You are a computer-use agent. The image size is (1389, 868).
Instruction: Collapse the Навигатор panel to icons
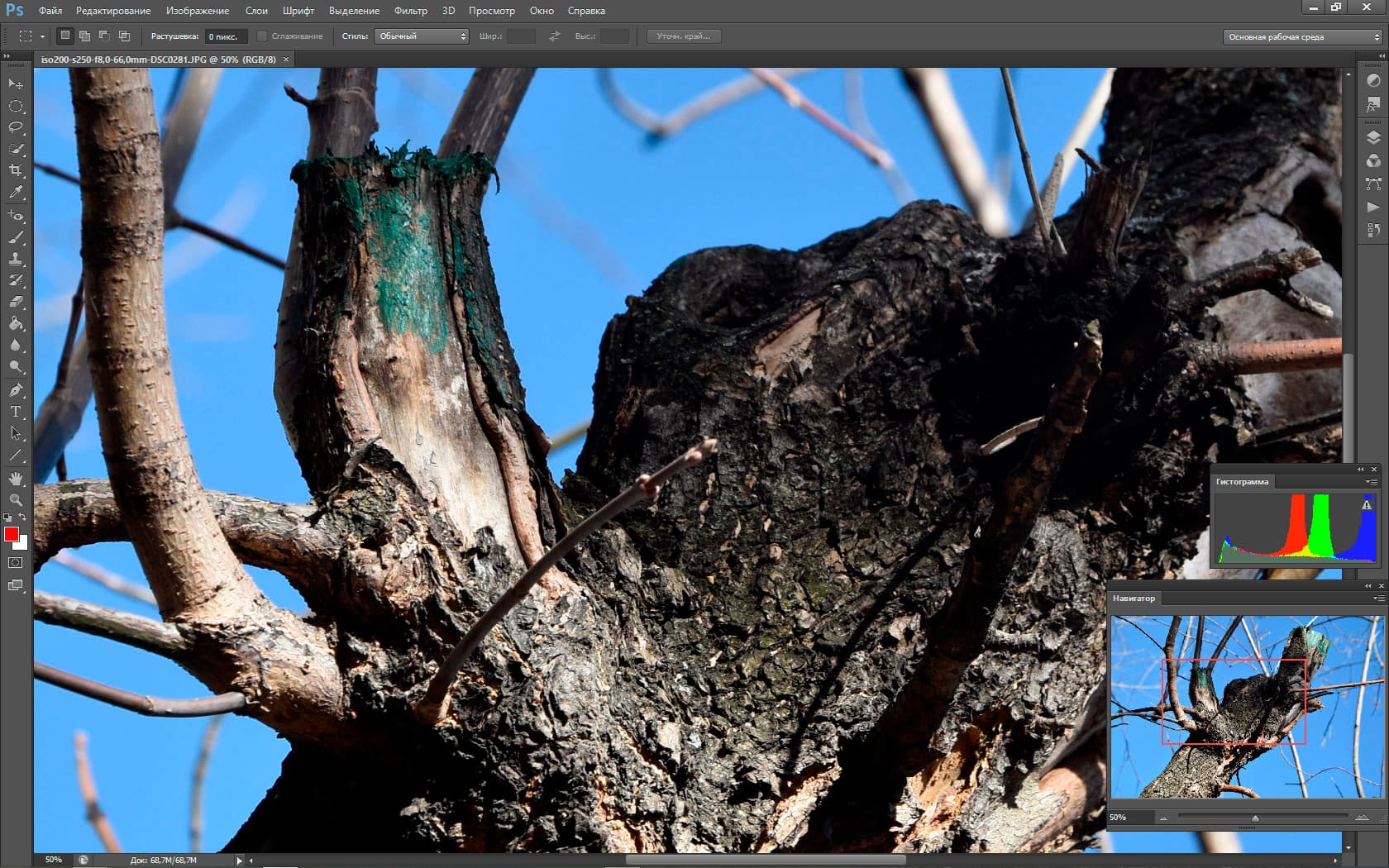[1368, 586]
